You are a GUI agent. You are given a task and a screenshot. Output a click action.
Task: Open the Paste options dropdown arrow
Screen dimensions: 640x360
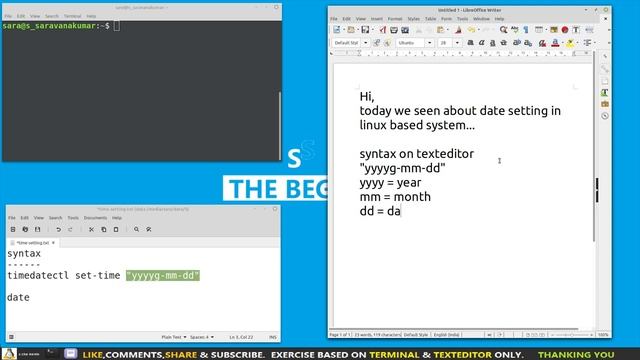pos(447,30)
